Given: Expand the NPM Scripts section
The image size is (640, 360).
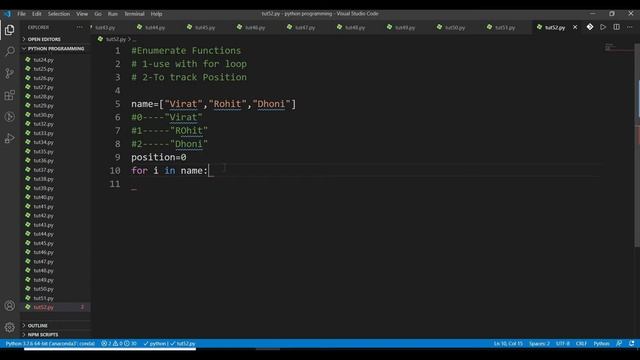Looking at the screenshot, I should point(56,335).
